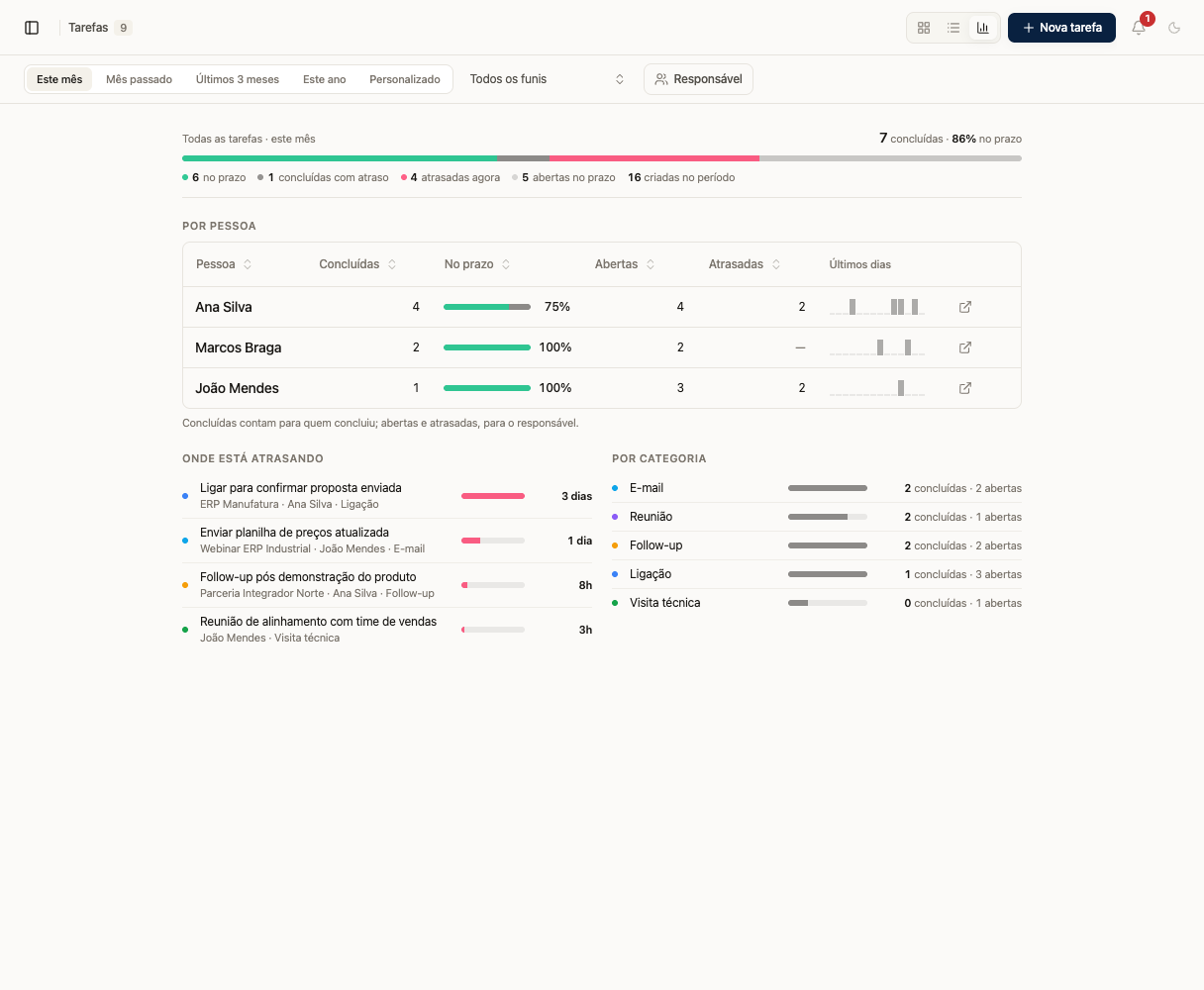Screen dimensions: 1204x990
Task: Sort by Abertas column
Action: (625, 264)
